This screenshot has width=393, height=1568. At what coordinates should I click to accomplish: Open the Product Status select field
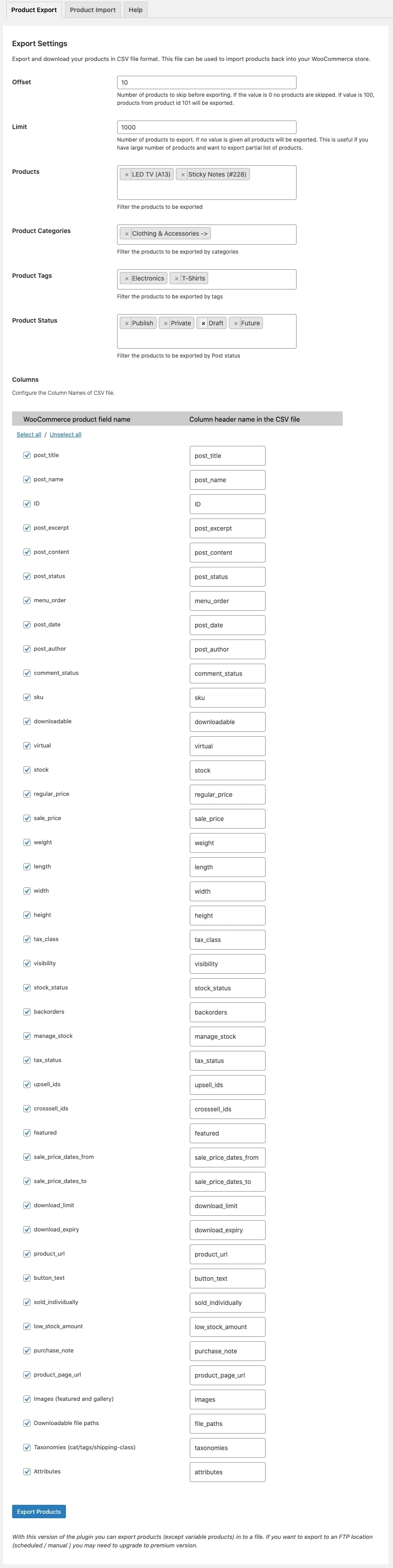point(206,339)
